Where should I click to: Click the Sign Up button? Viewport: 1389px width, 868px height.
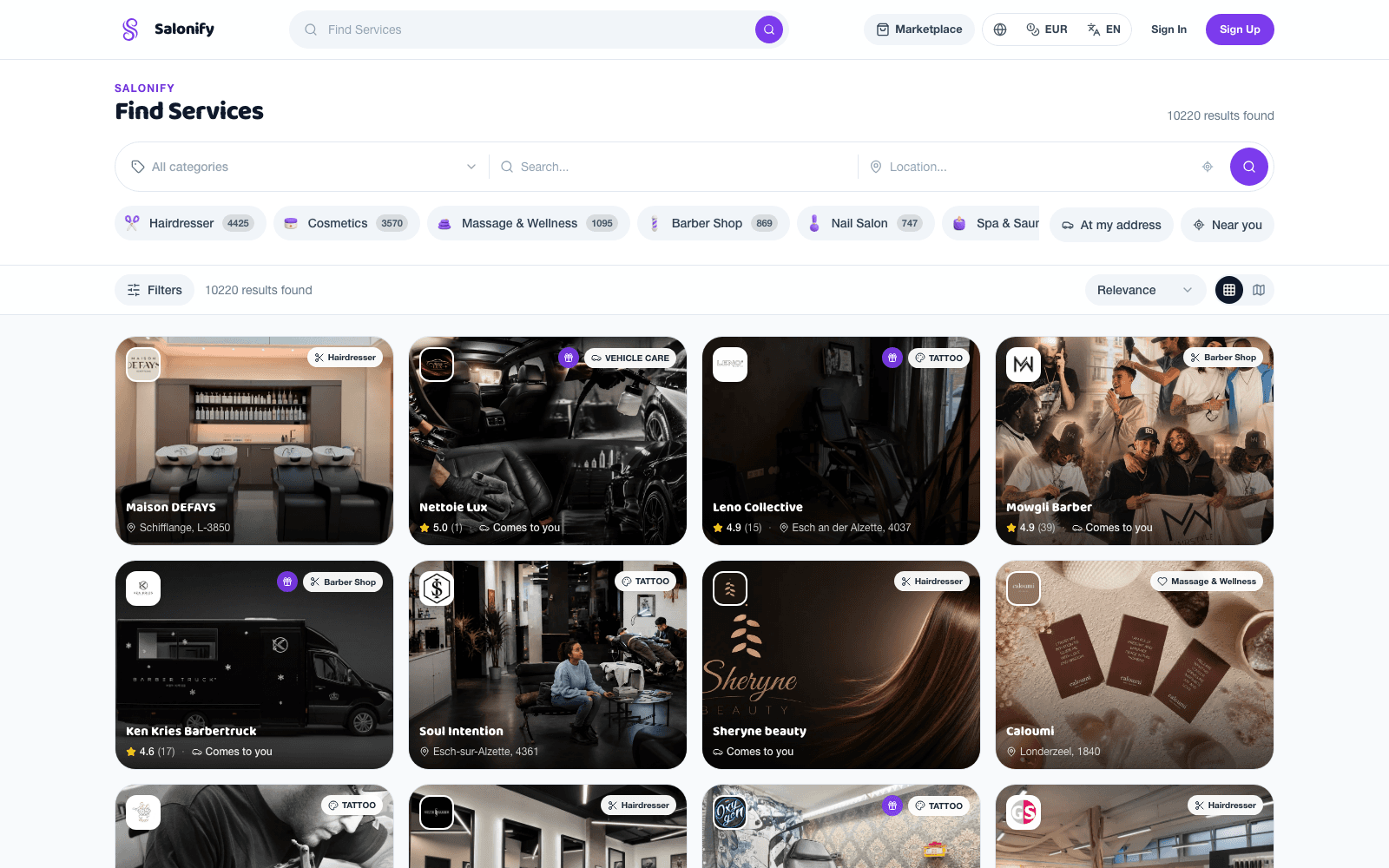[1240, 30]
